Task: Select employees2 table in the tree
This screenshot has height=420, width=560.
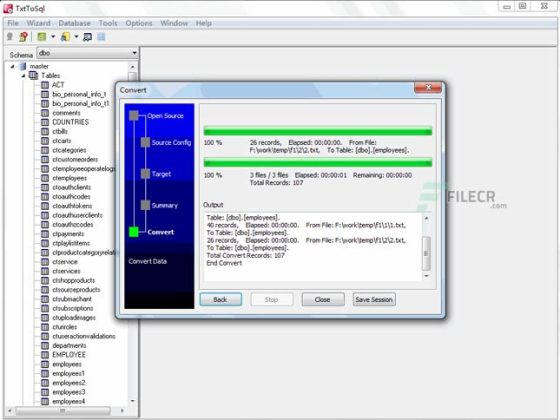Action: coord(69,383)
